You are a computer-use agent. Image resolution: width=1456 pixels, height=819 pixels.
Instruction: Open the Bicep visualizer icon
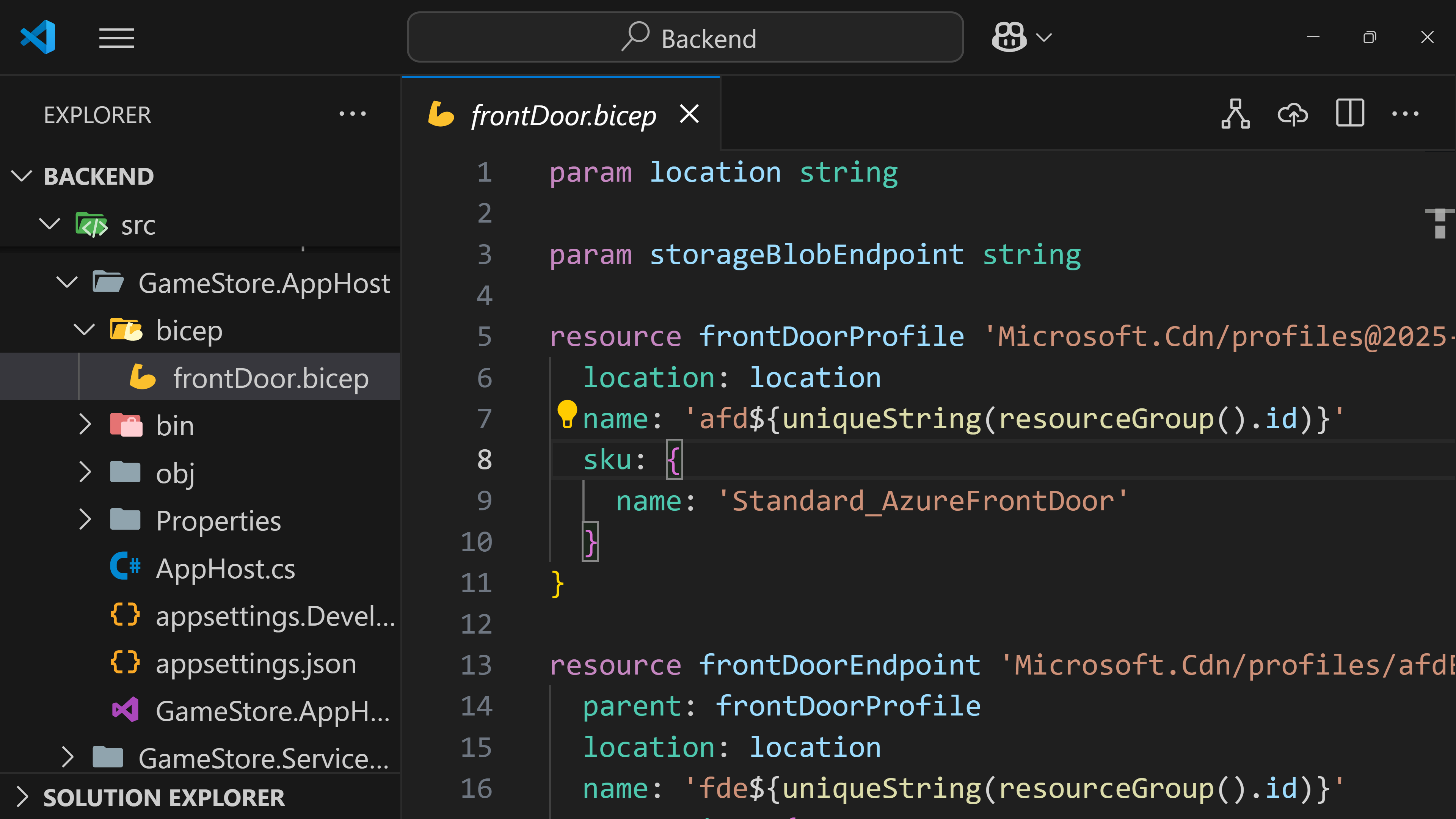click(1236, 114)
